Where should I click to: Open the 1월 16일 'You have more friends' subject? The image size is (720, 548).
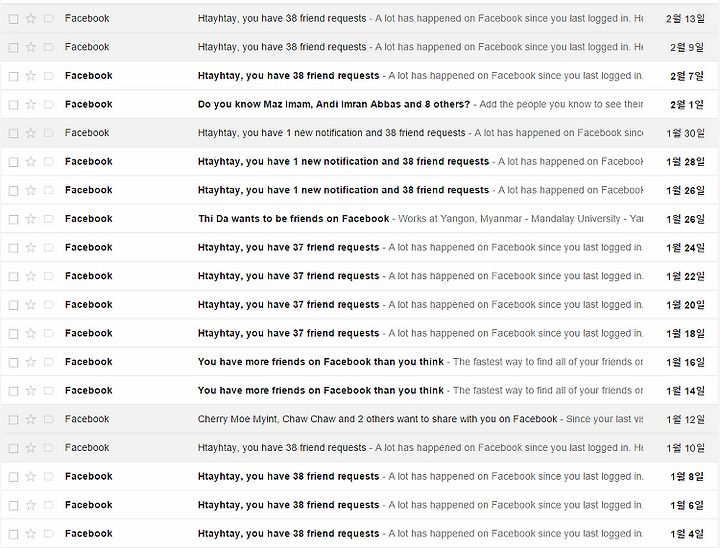pyautogui.click(x=321, y=362)
